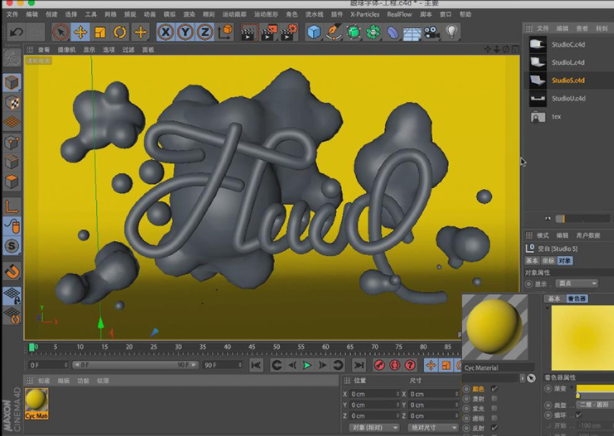Image resolution: width=614 pixels, height=436 pixels.
Task: Toggle the X axis lock
Action: point(166,32)
